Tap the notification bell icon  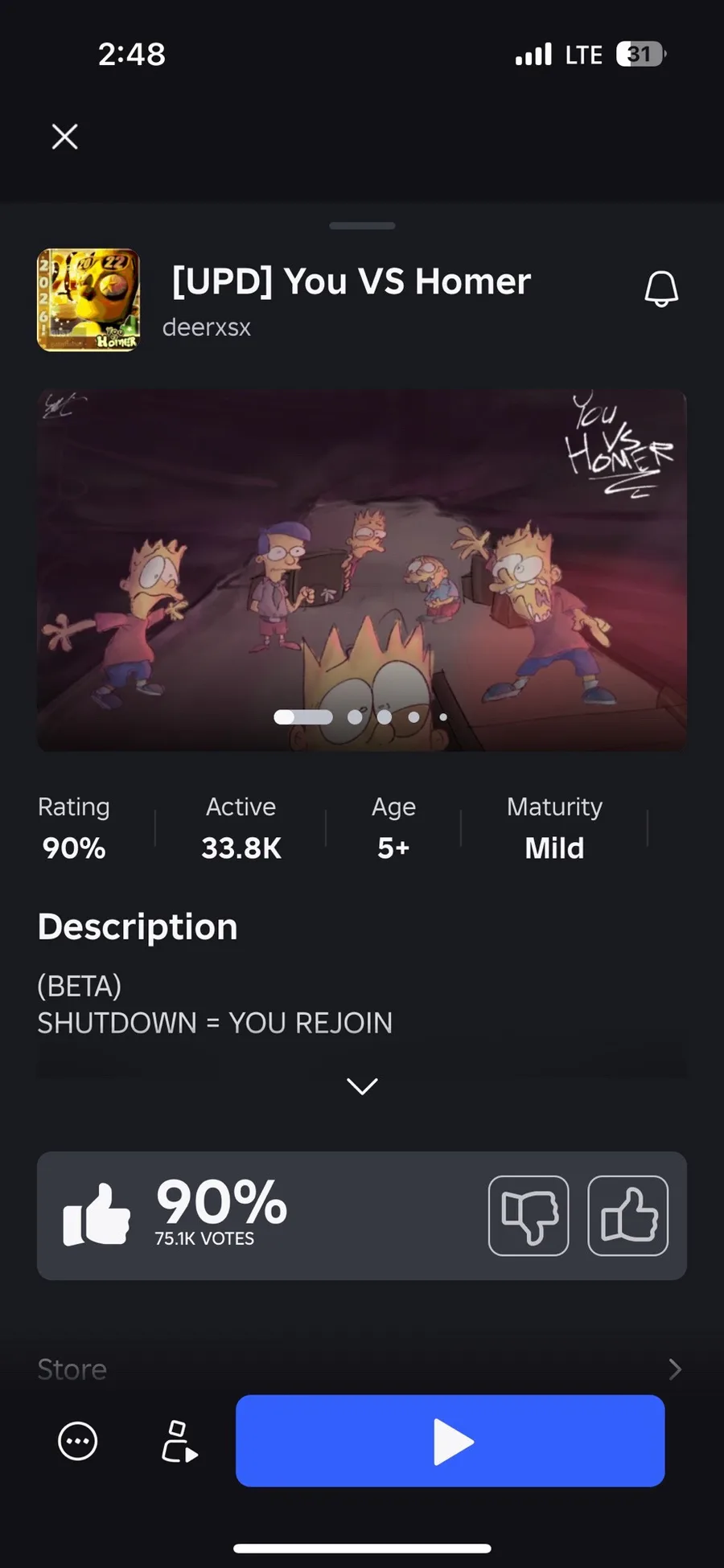(x=661, y=289)
